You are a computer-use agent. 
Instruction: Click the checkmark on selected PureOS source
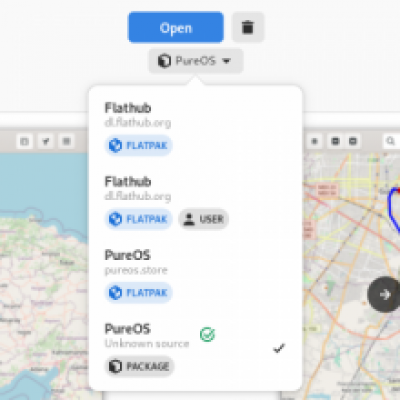(x=279, y=348)
